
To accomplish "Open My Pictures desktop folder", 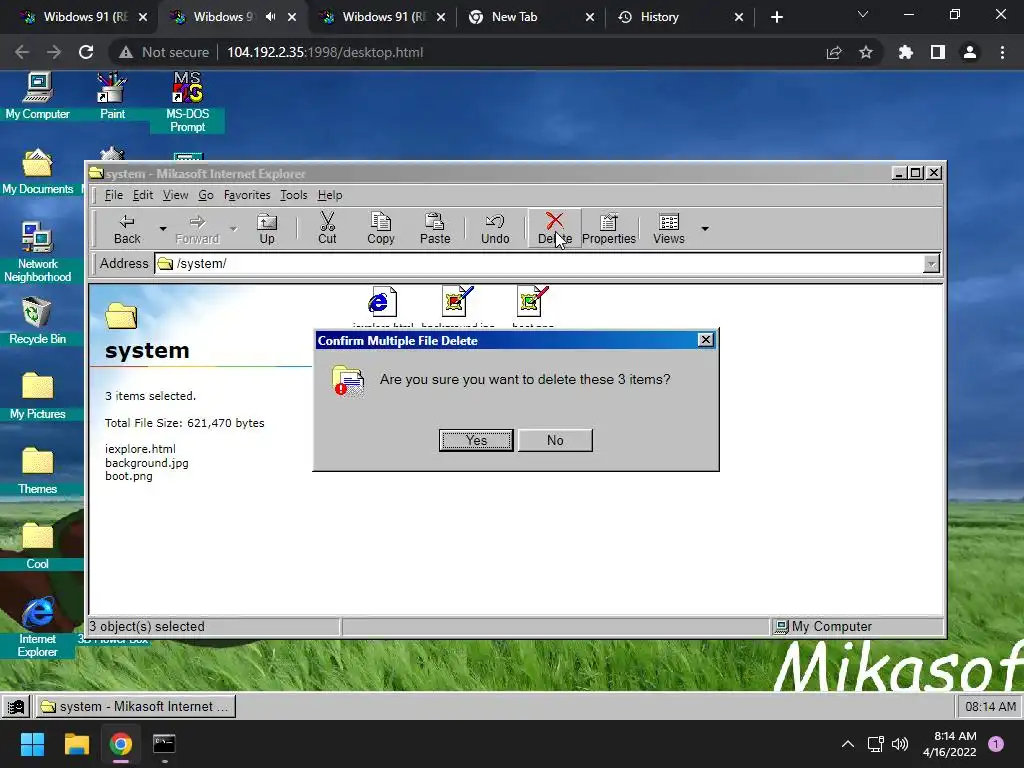I will coord(37,396).
